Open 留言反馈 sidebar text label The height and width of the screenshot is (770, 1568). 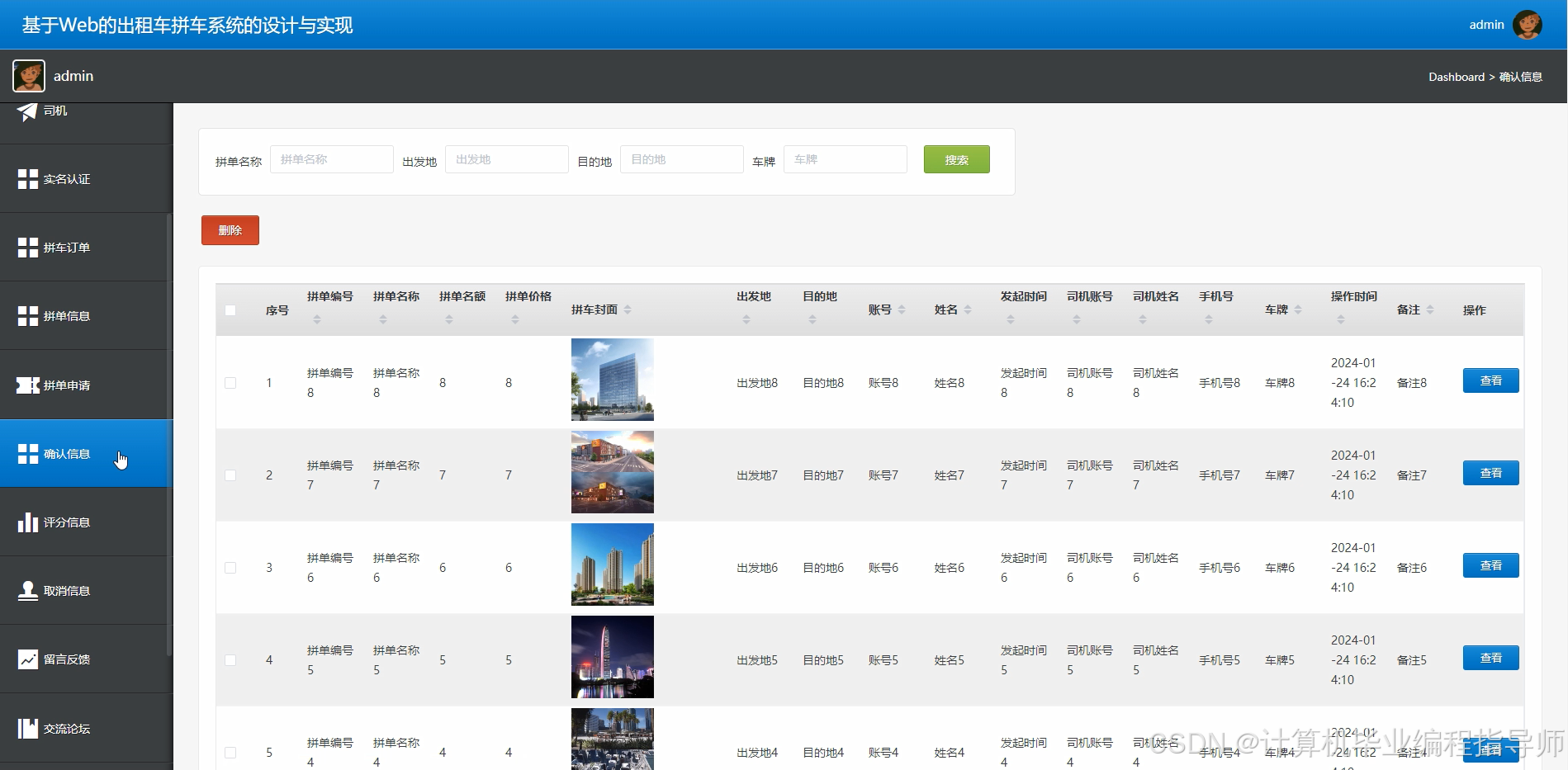(67, 659)
